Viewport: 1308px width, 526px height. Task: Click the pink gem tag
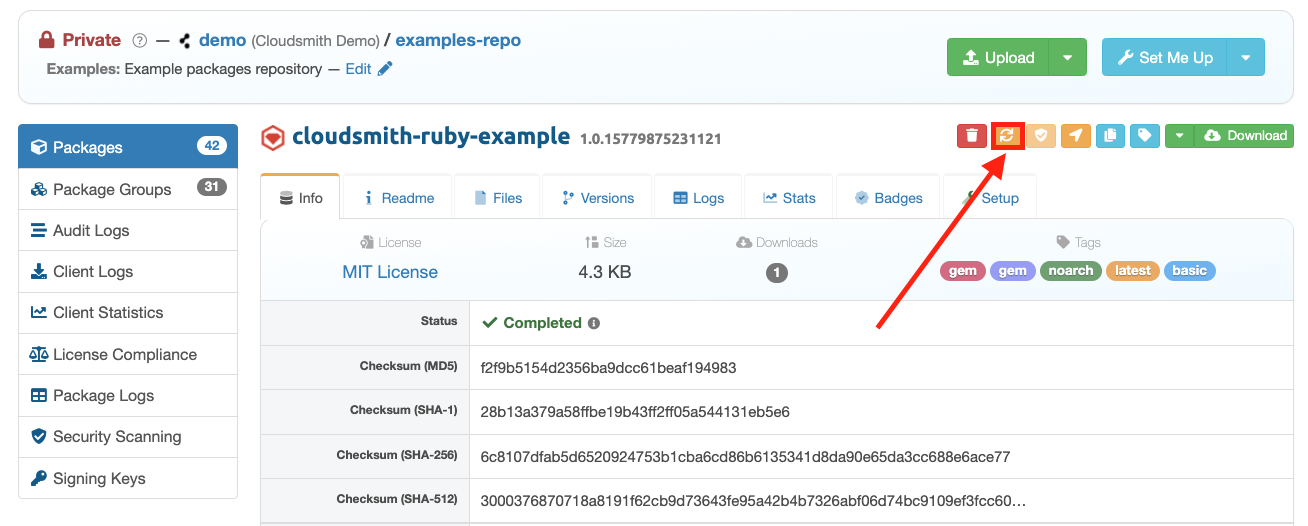[x=962, y=271]
